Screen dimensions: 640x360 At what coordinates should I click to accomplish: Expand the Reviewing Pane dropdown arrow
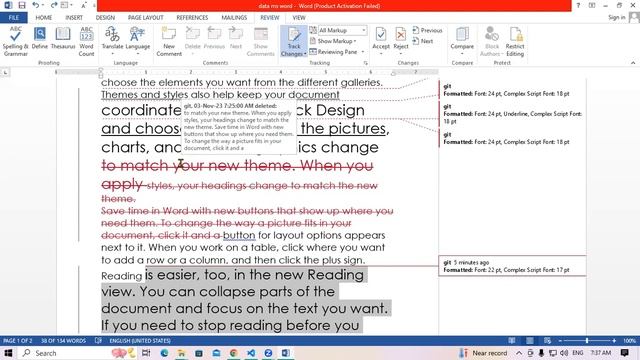click(x=362, y=52)
